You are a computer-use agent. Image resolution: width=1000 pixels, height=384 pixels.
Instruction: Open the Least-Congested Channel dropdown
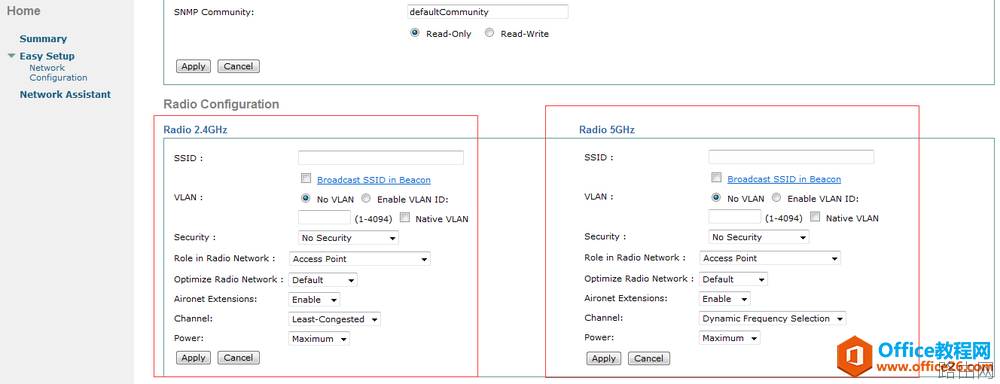pyautogui.click(x=335, y=319)
